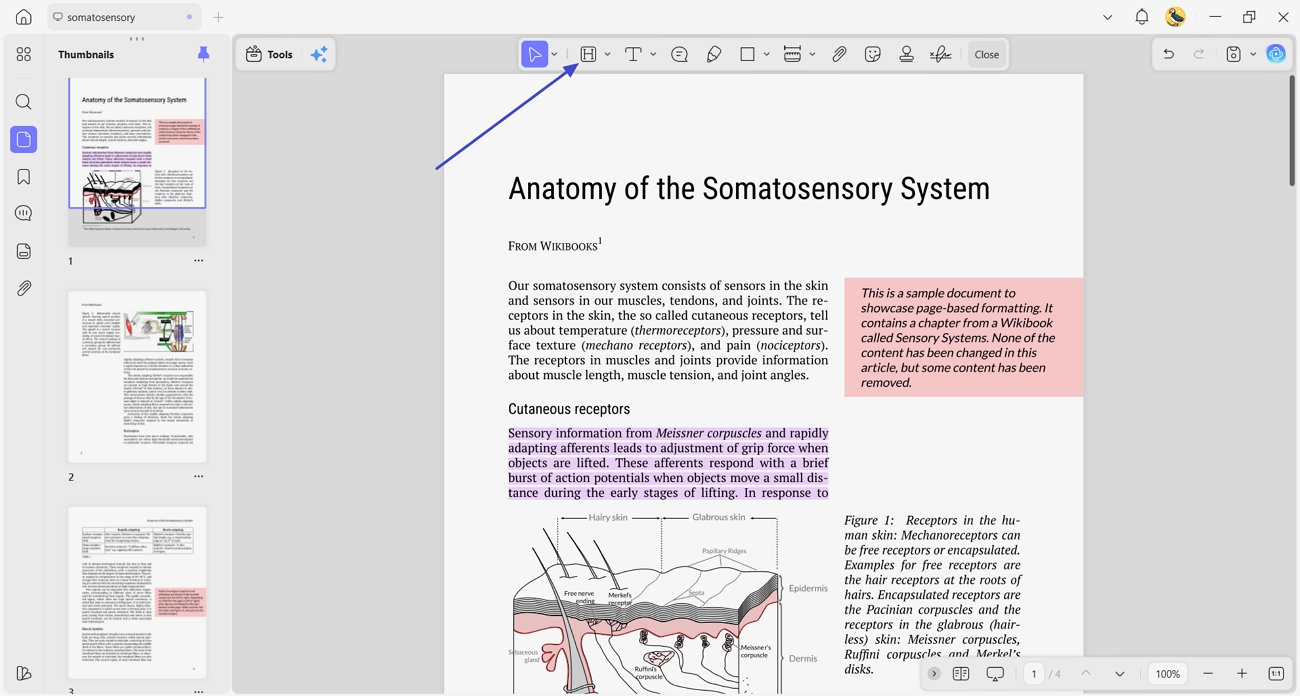The image size is (1300, 696).
Task: Select the text highlight tool
Action: (x=588, y=55)
